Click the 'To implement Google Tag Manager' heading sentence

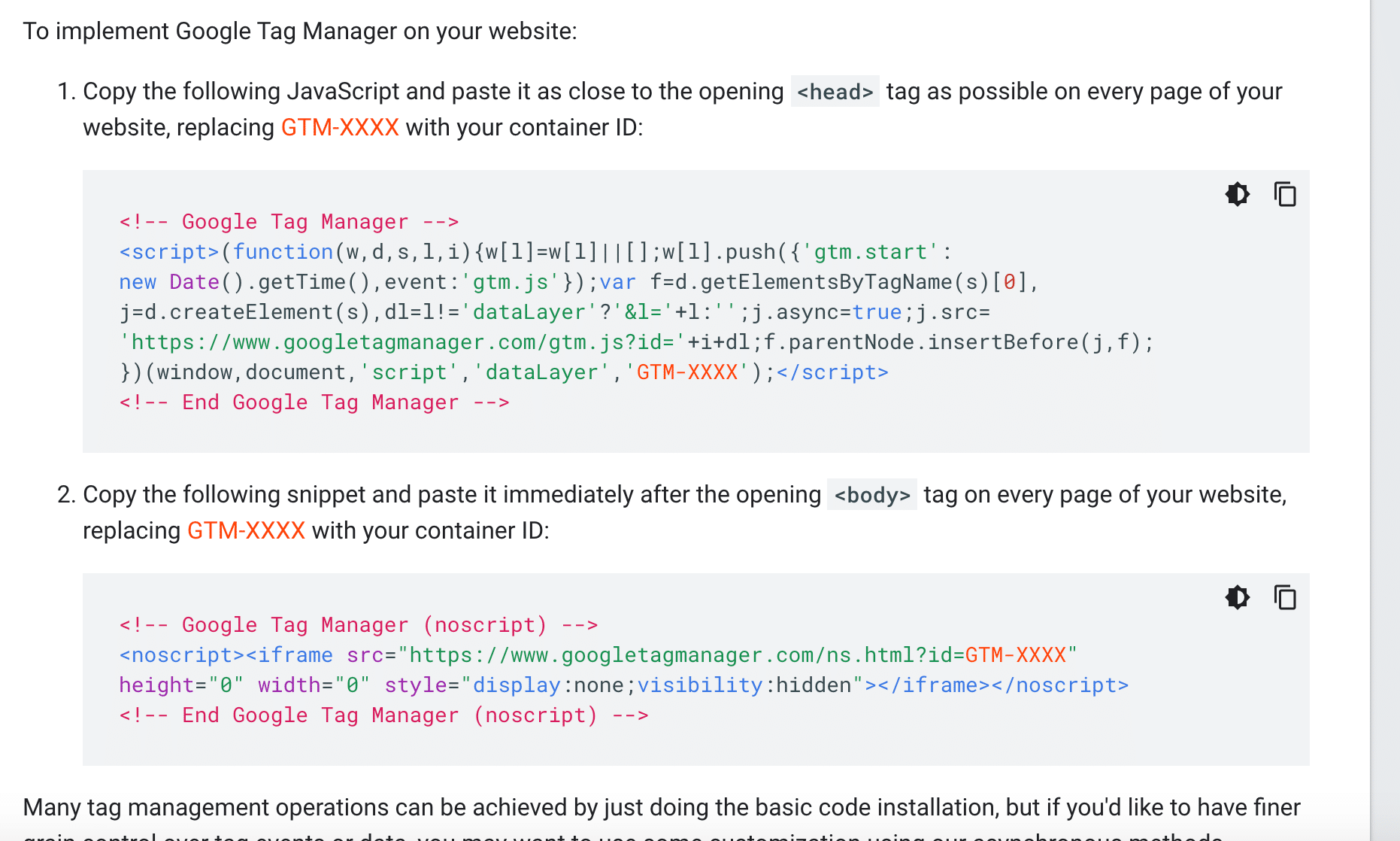point(300,31)
